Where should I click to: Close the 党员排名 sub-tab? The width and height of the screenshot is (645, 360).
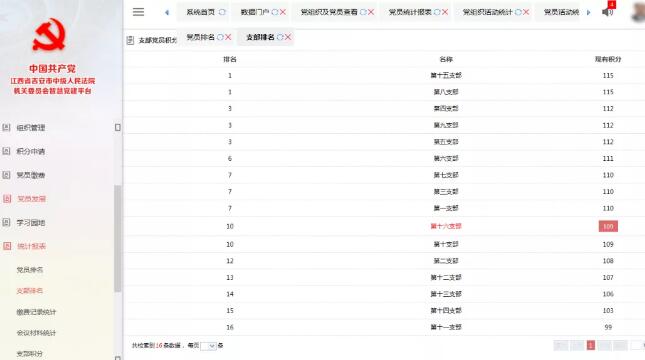pos(228,37)
